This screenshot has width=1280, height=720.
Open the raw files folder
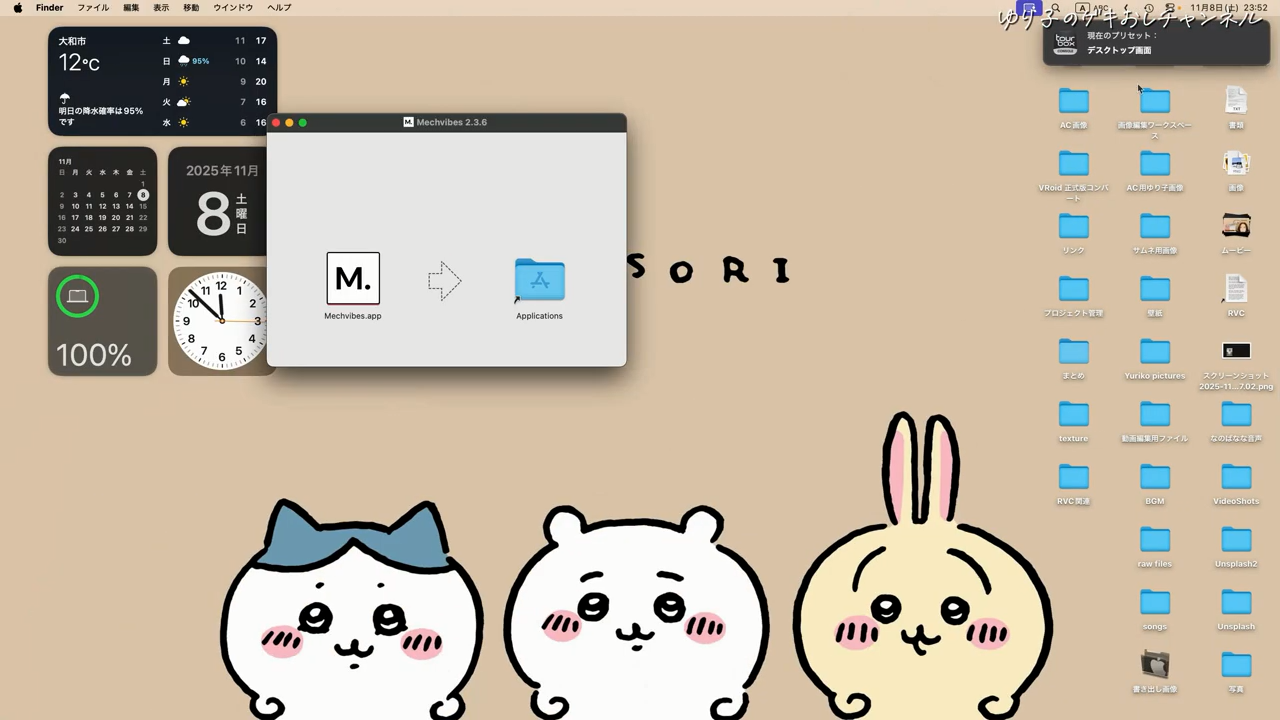click(1154, 541)
